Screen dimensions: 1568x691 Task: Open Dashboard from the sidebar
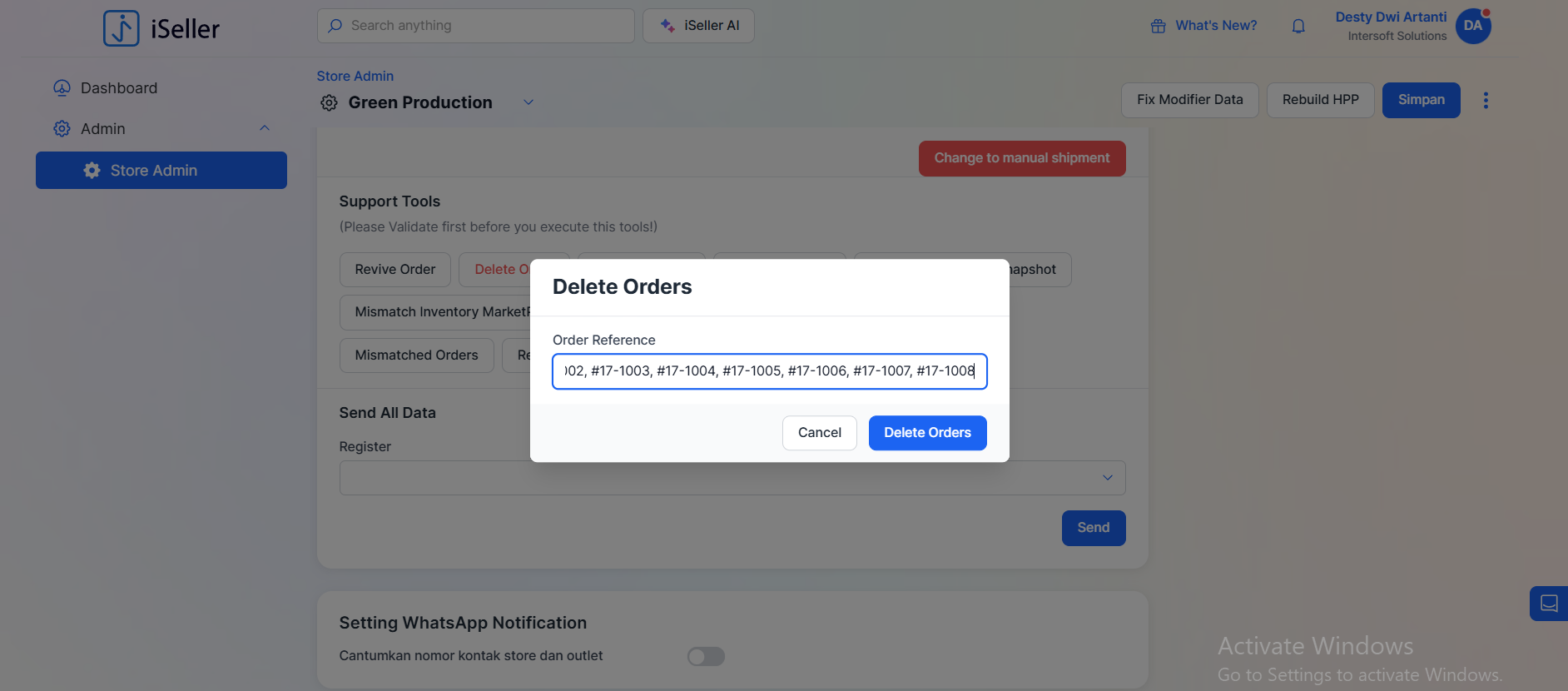pos(118,88)
